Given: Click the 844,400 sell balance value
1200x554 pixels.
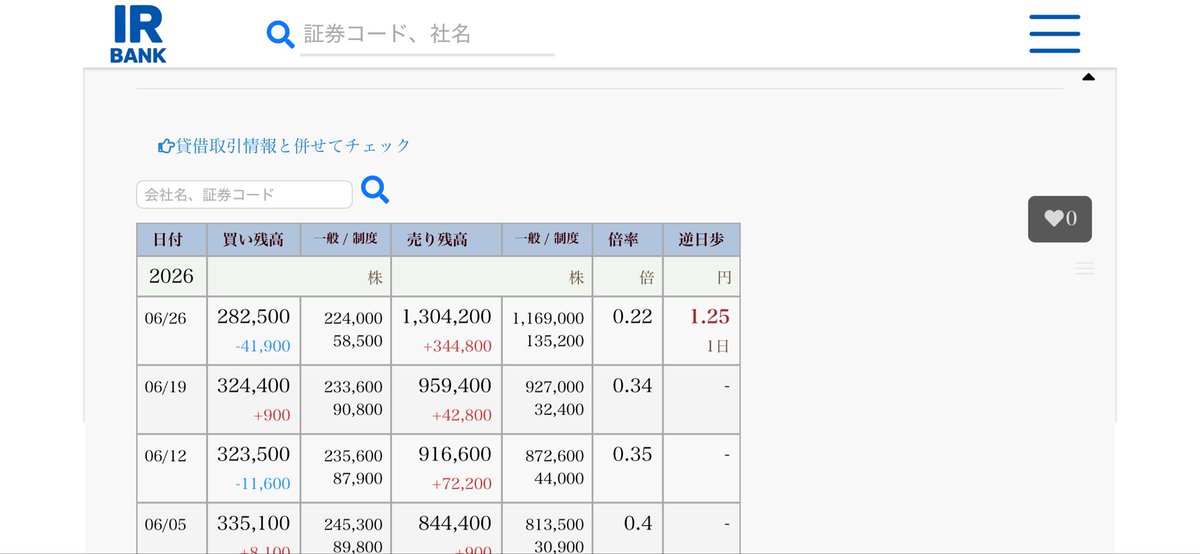Looking at the screenshot, I should [x=455, y=523].
